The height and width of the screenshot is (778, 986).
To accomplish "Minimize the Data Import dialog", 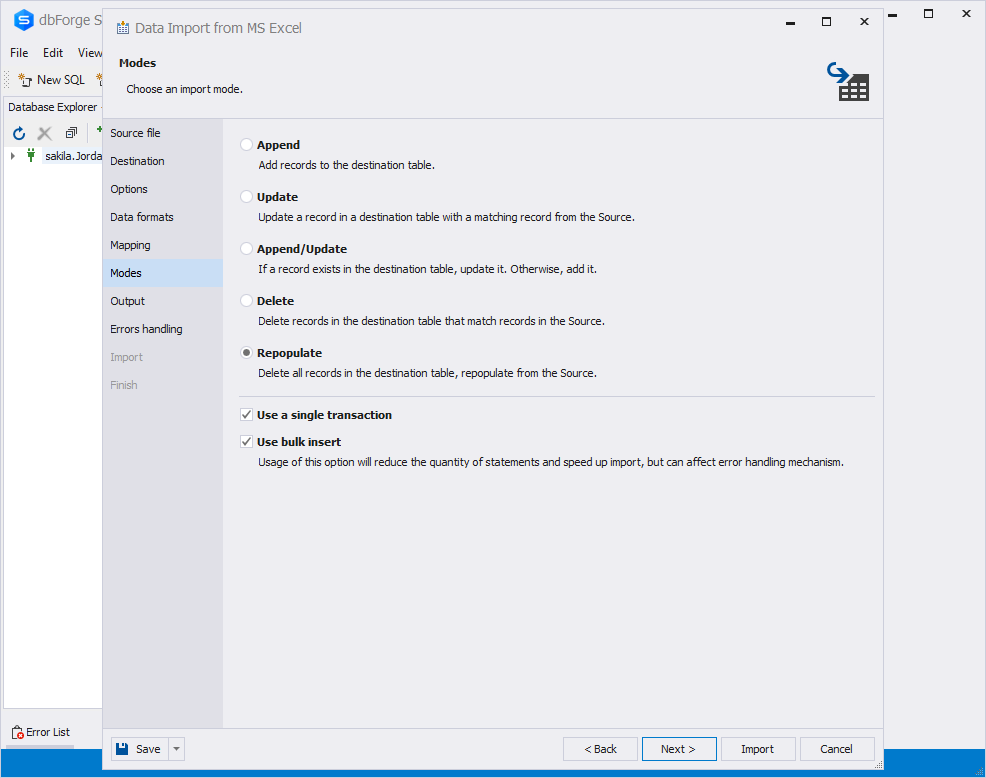I will 790,22.
